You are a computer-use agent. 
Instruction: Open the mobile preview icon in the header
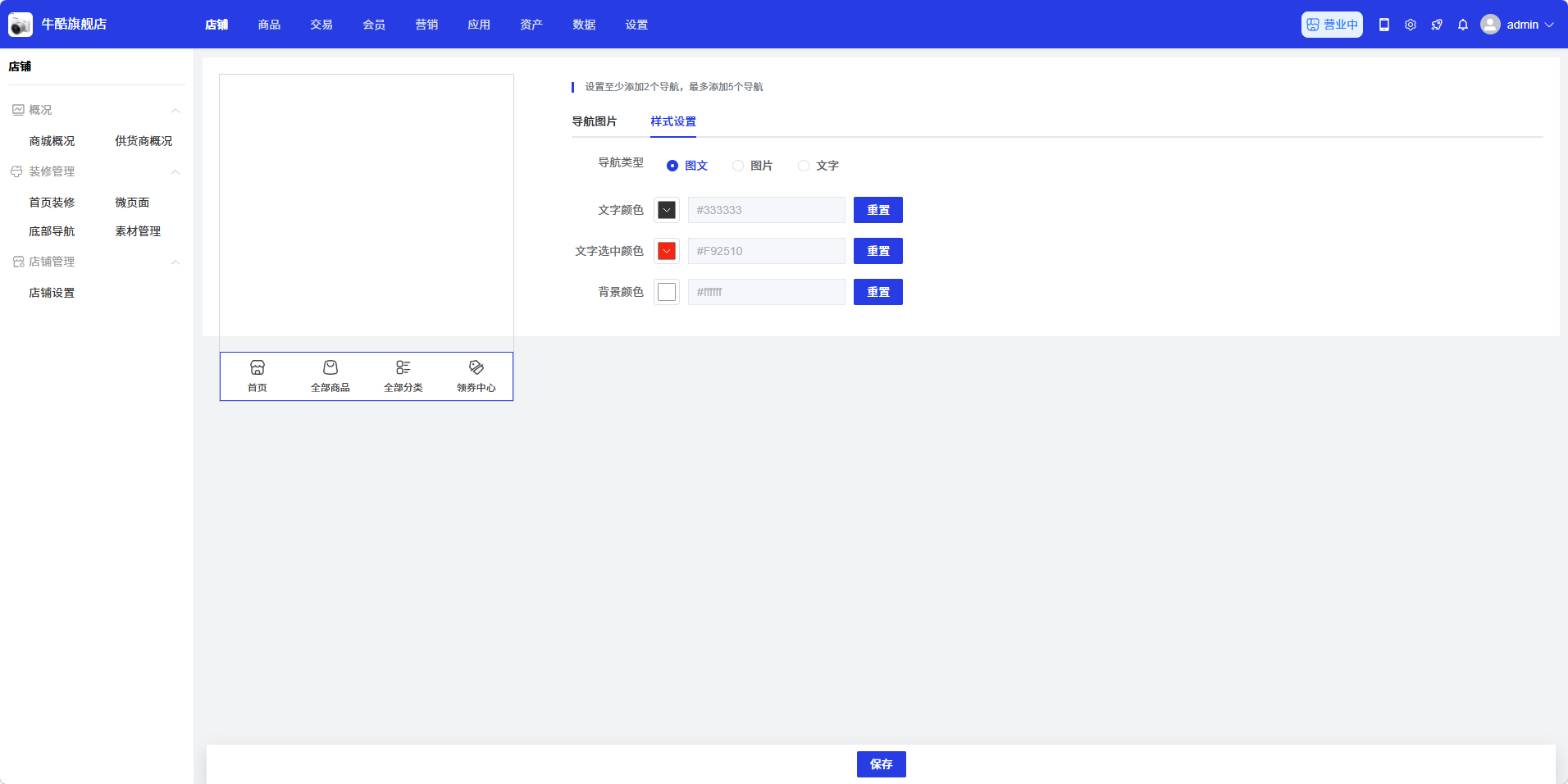click(1384, 25)
